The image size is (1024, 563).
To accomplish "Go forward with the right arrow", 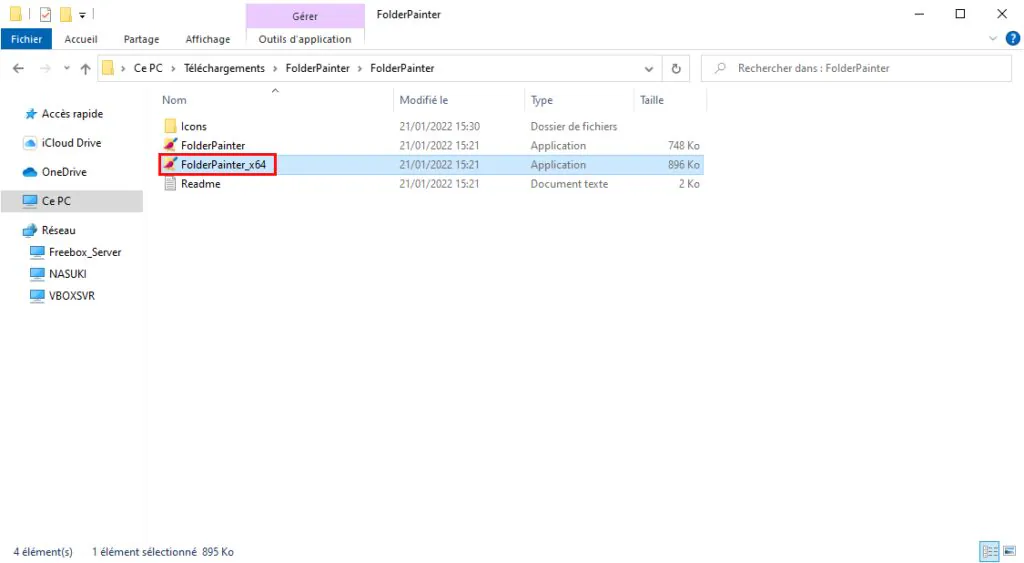I will point(45,68).
